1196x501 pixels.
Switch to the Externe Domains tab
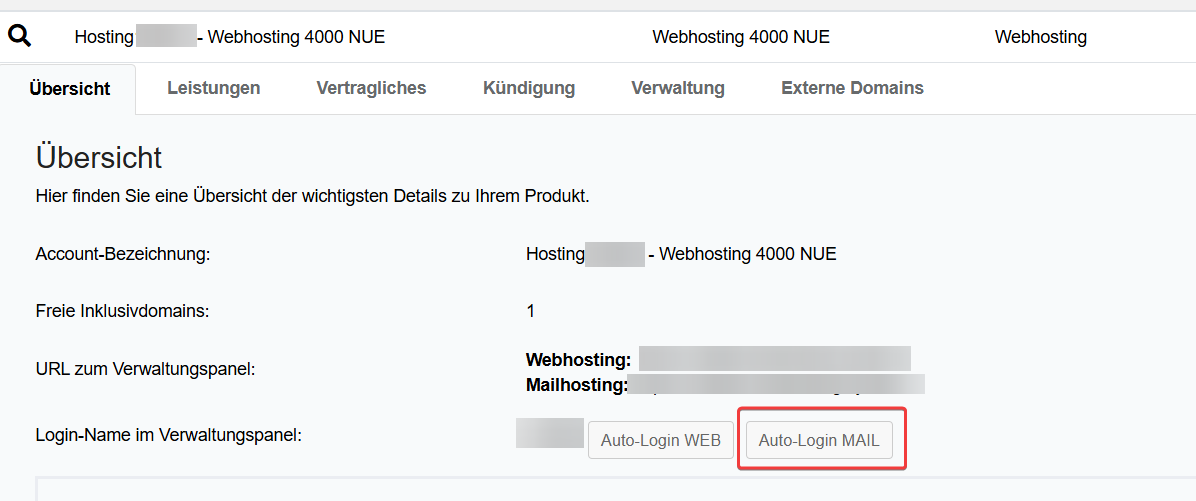click(x=852, y=88)
